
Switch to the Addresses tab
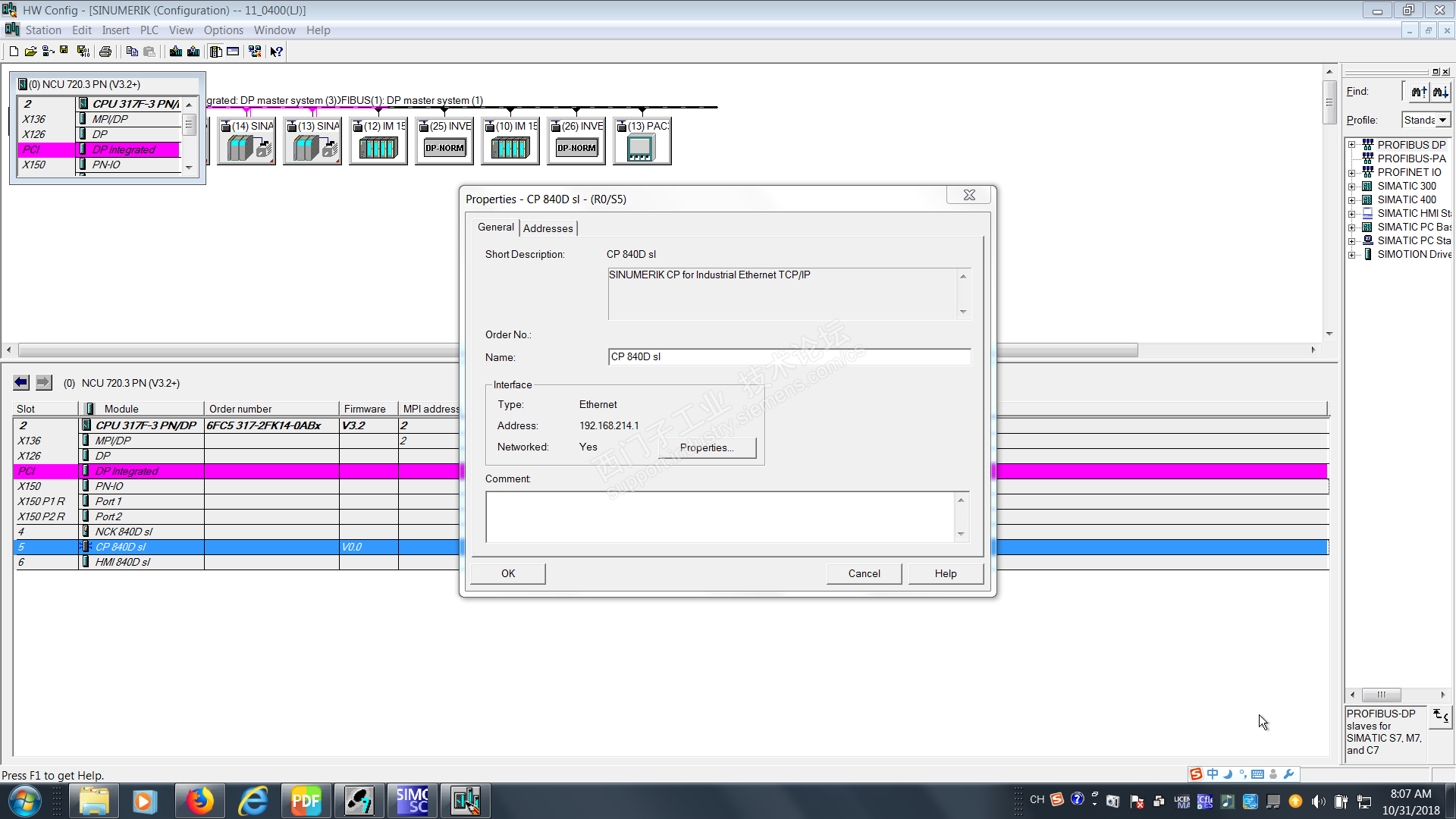coord(548,228)
